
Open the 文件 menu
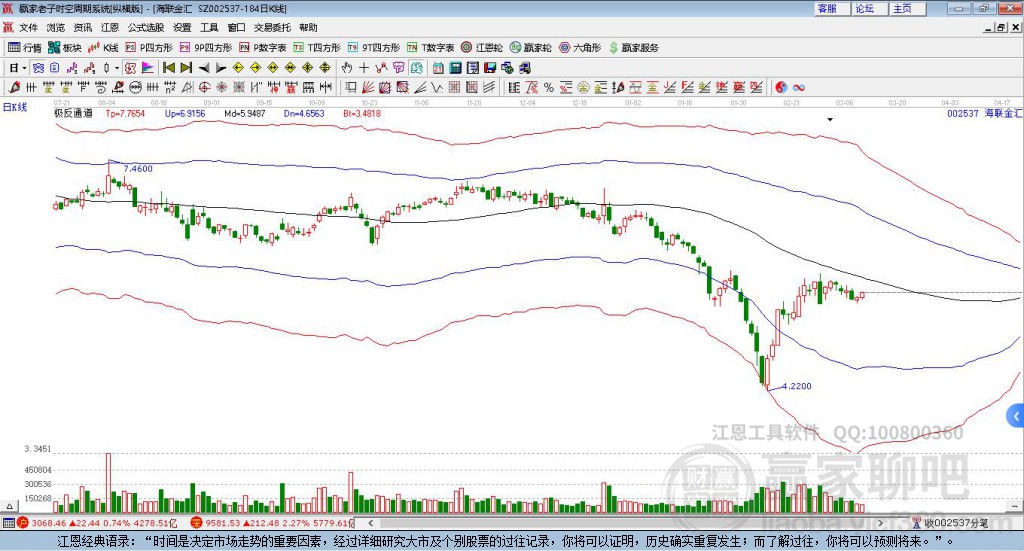click(x=28, y=27)
